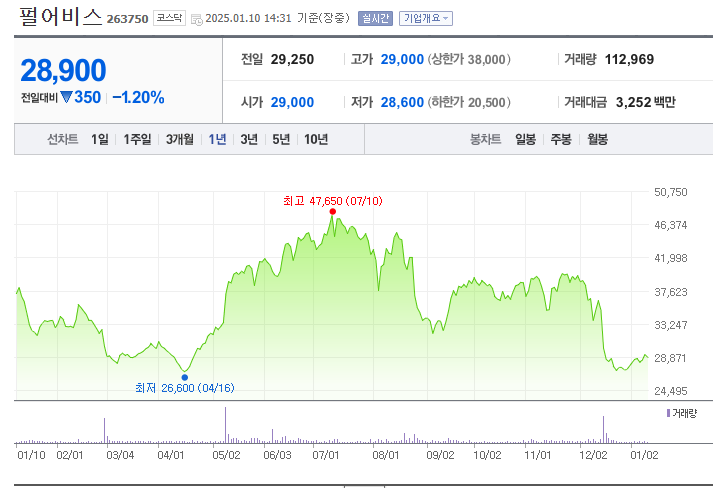713x488 pixels.
Task: Toggle the 실시간 real-time button
Action: (x=375, y=18)
